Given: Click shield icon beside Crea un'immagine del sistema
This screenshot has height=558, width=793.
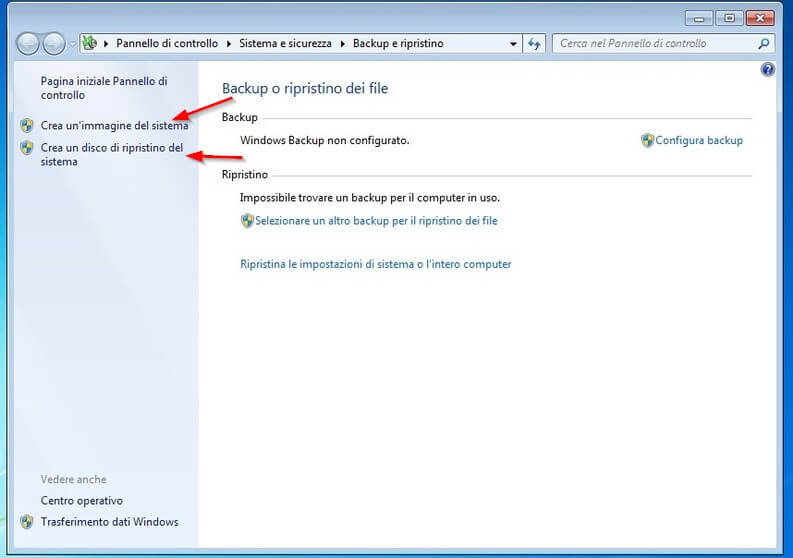Looking at the screenshot, I should coord(27,125).
